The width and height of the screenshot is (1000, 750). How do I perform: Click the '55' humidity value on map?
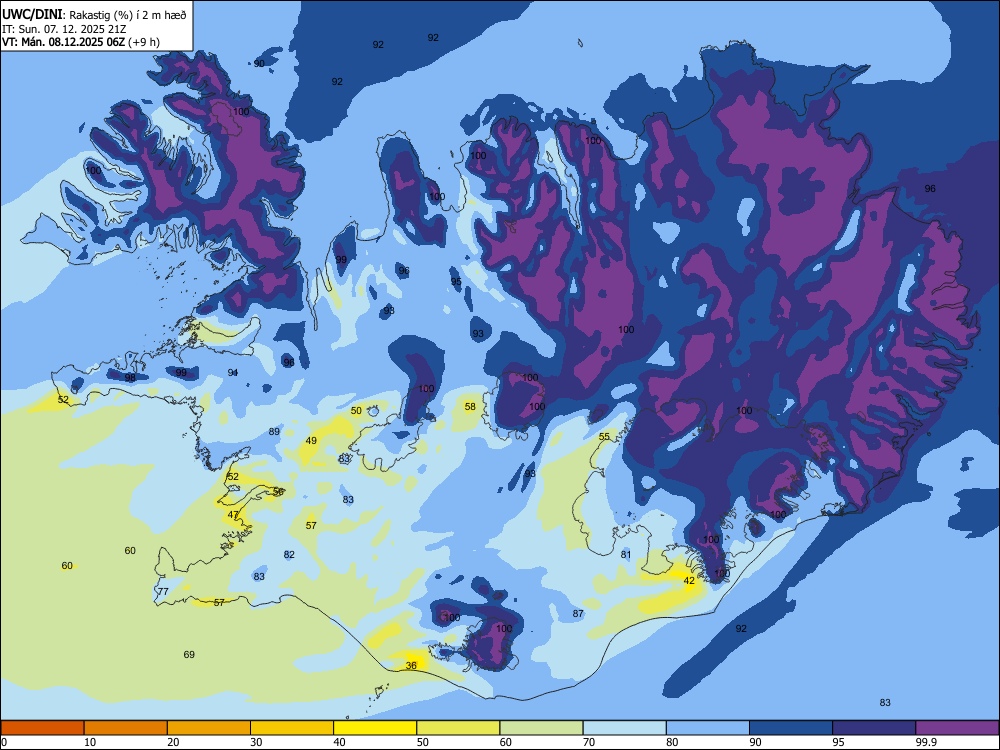point(604,436)
